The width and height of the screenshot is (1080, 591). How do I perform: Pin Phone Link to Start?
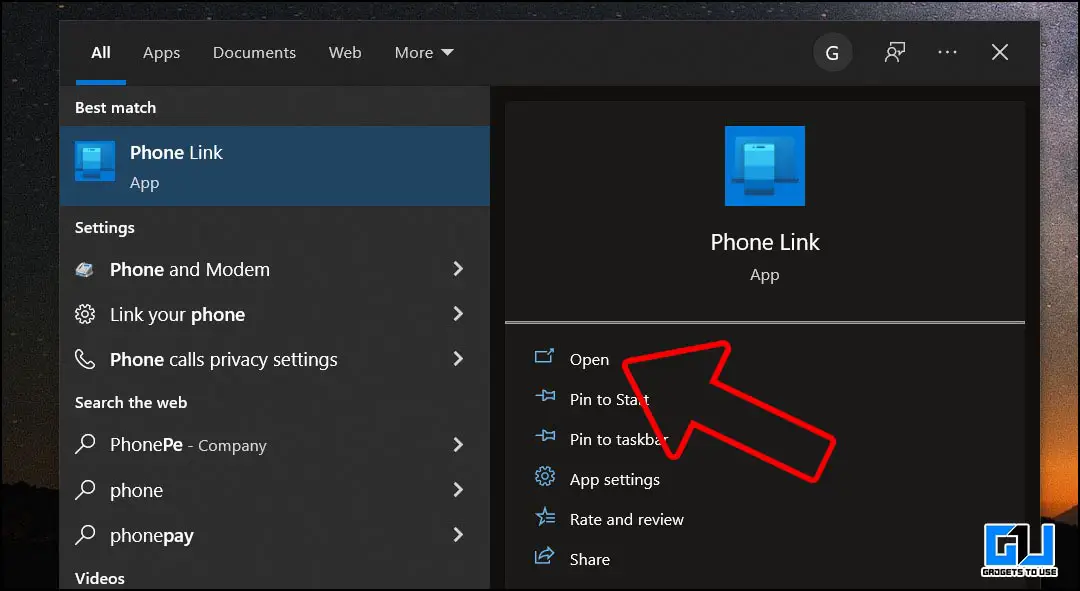tap(610, 400)
